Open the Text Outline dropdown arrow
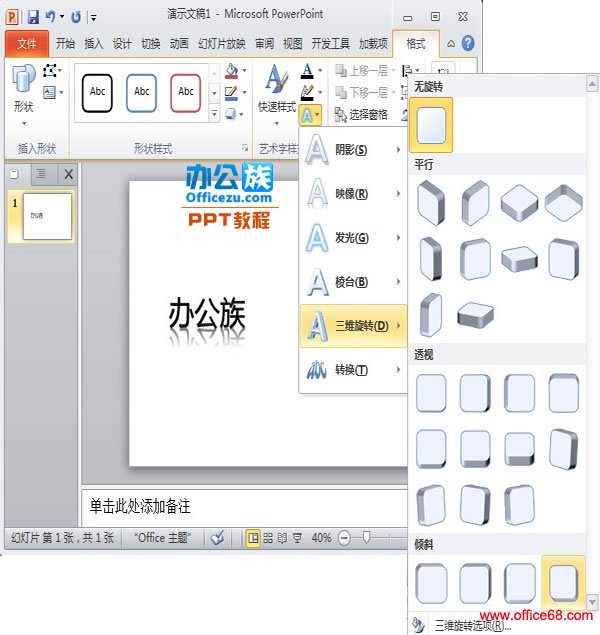This screenshot has height=635, width=600. [x=320, y=93]
